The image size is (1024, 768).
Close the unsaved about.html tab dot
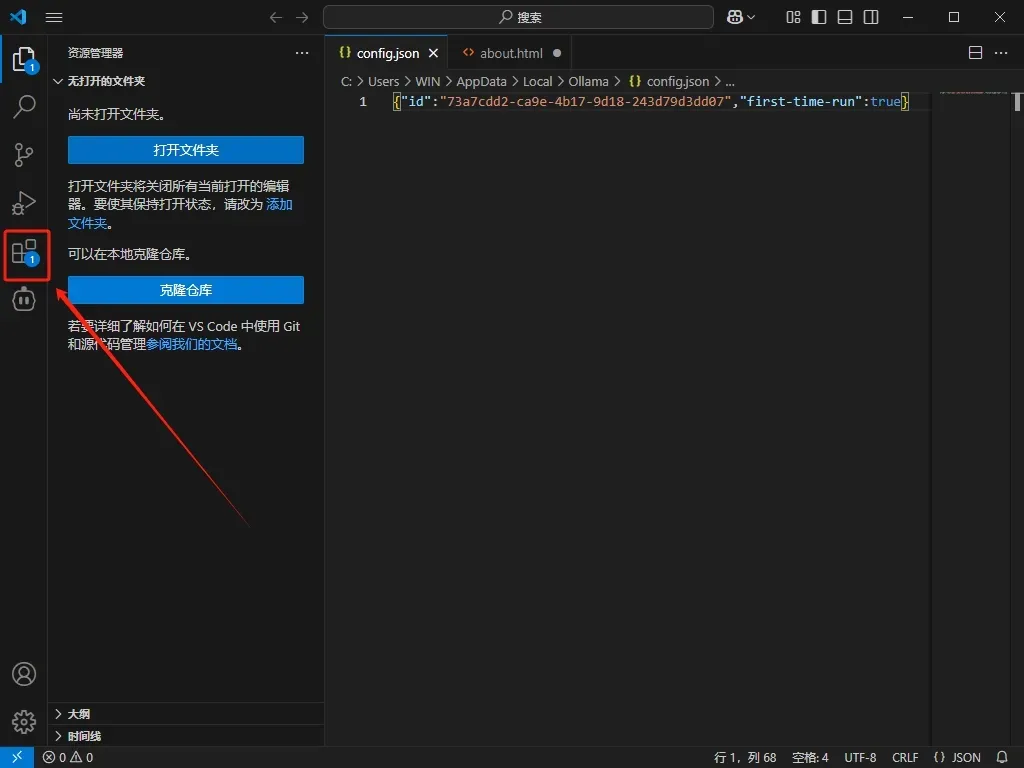click(x=557, y=54)
